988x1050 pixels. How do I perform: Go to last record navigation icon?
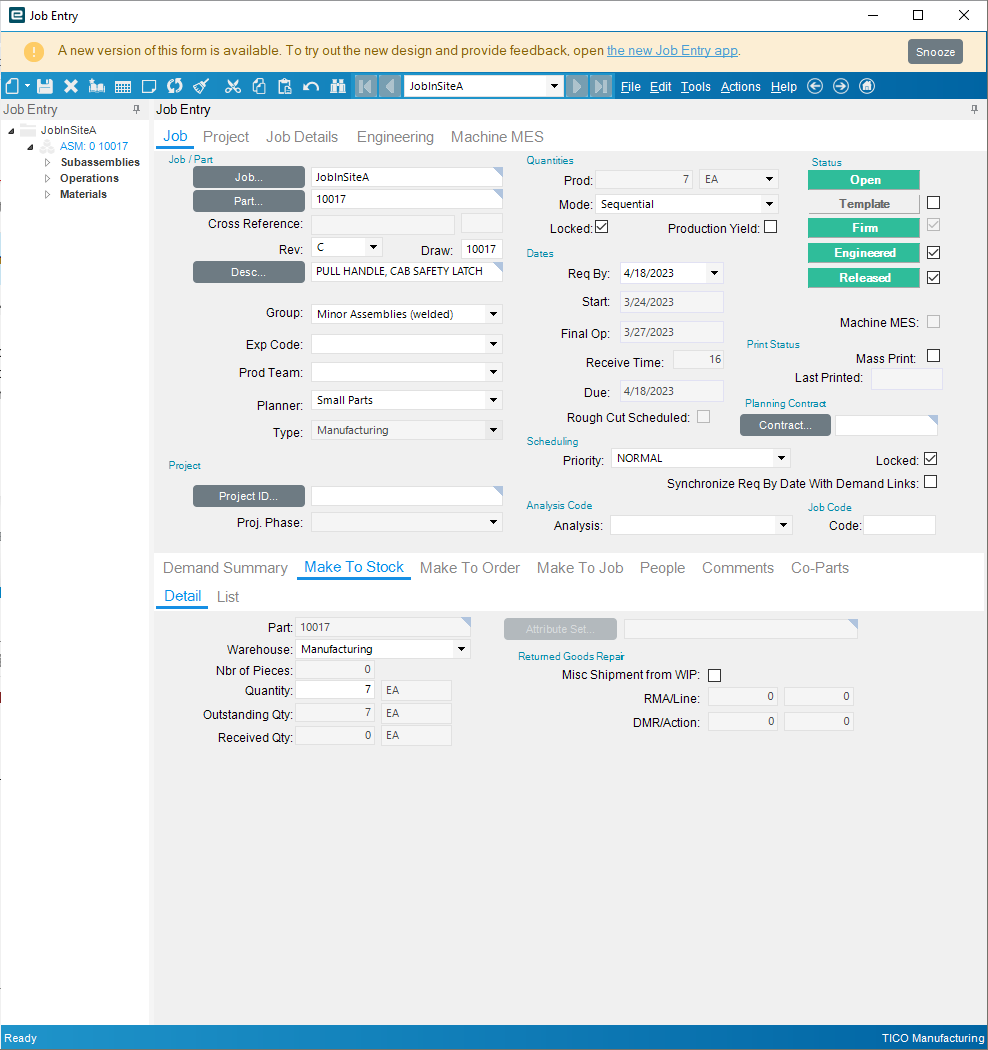[x=601, y=86]
